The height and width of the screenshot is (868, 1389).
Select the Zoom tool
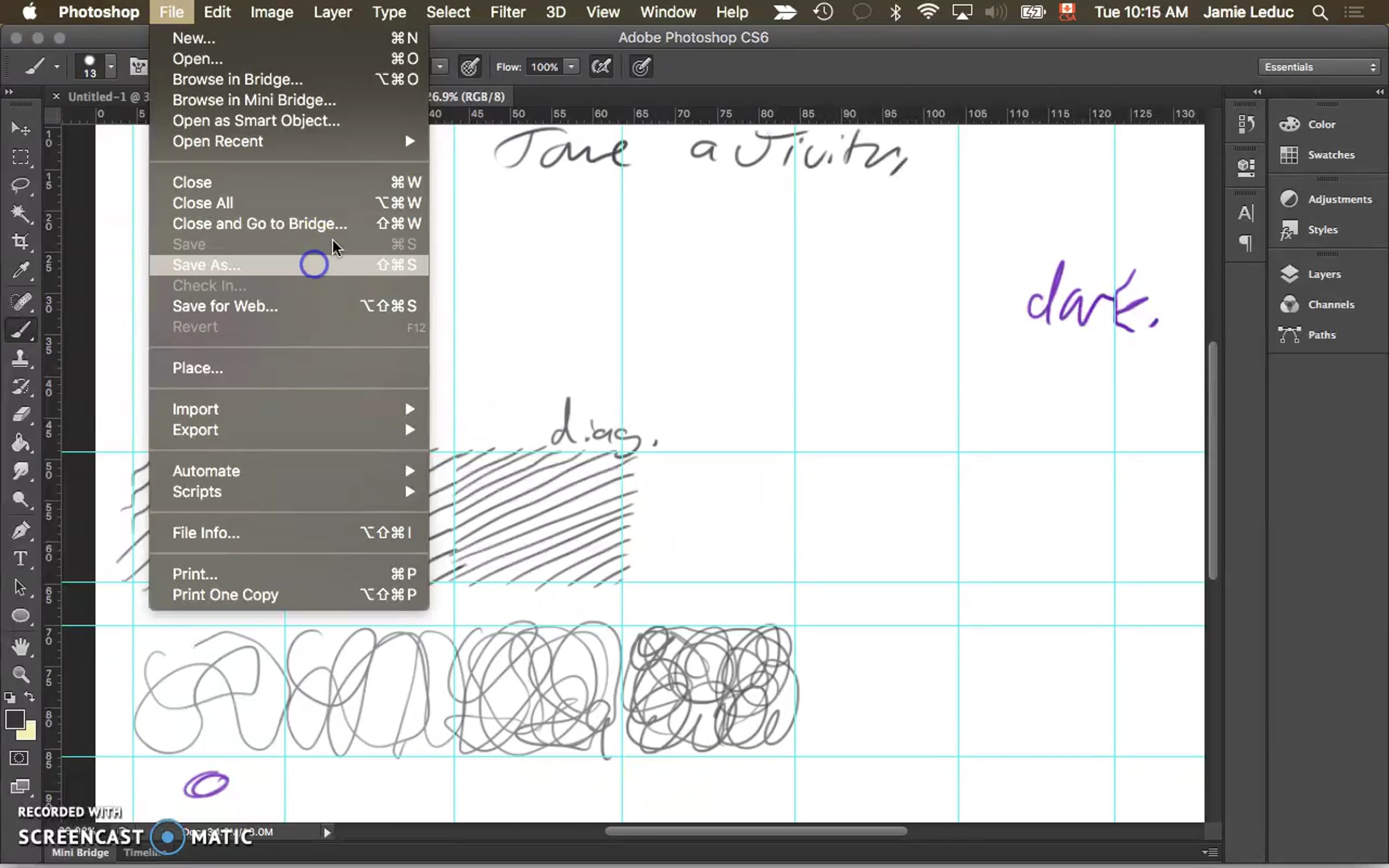[x=20, y=674]
